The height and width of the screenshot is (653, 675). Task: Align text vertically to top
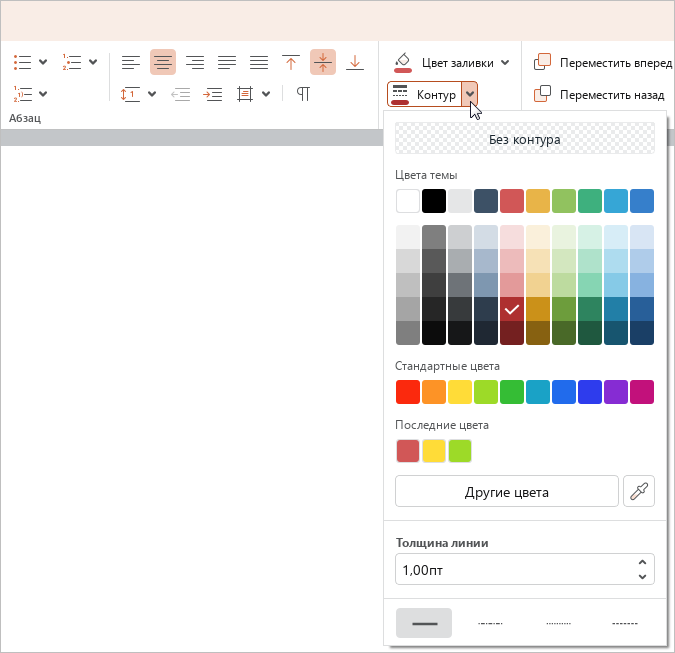291,62
